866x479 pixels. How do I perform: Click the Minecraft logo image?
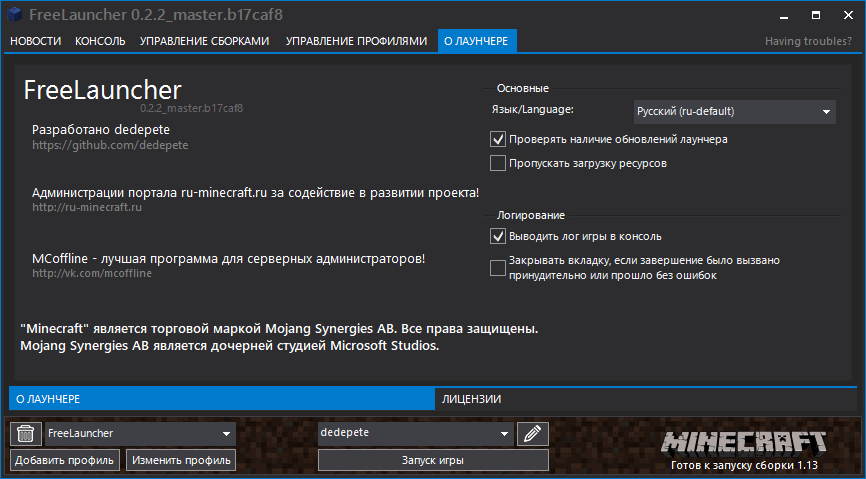click(745, 442)
